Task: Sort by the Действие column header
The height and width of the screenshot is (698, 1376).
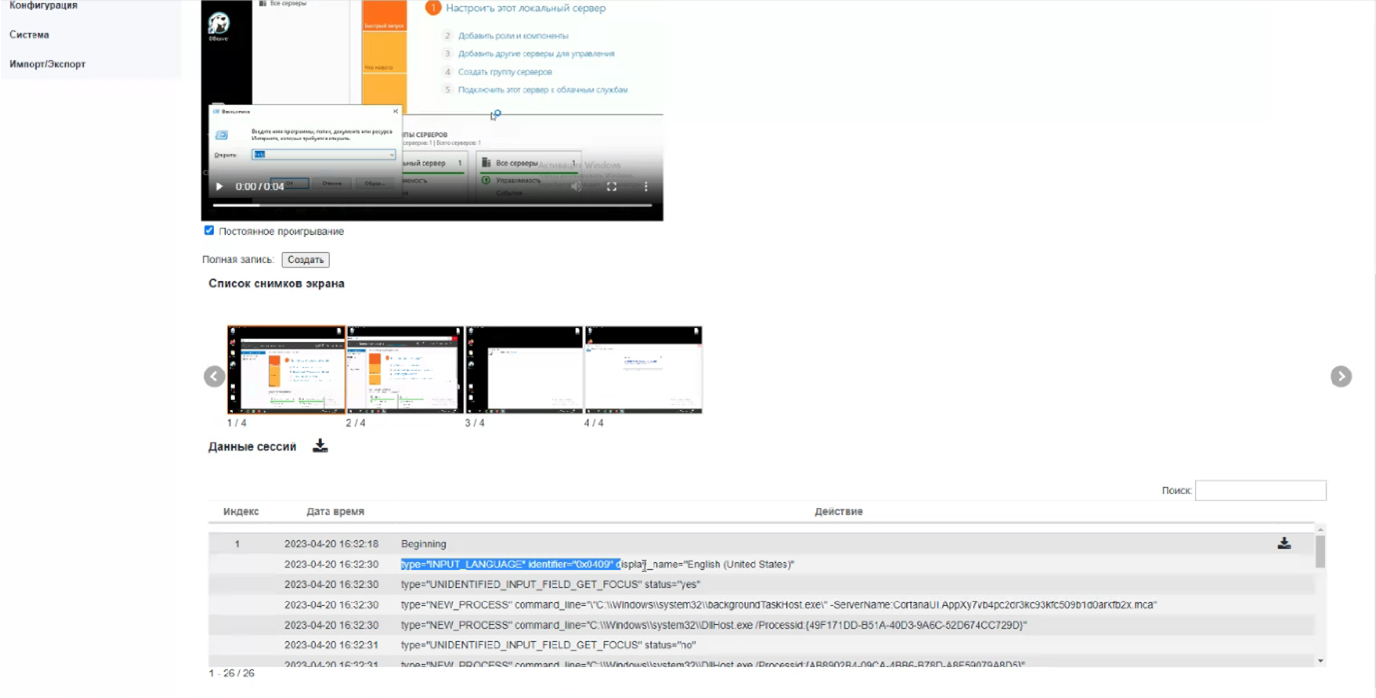Action: click(x=838, y=511)
